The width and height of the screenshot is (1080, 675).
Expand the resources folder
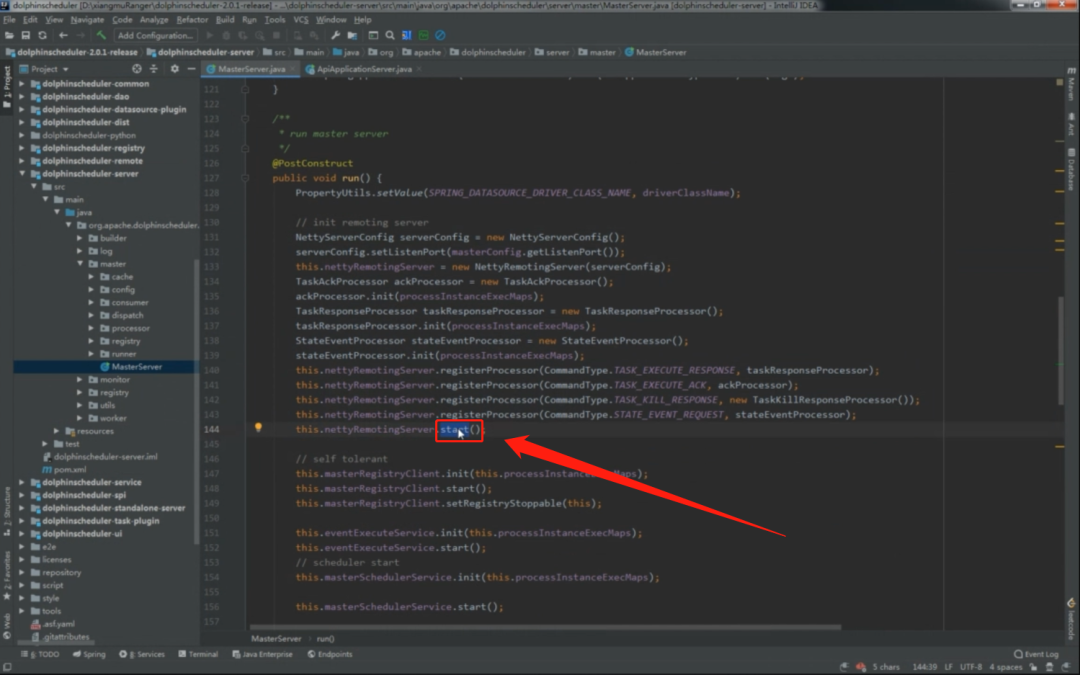pos(56,431)
